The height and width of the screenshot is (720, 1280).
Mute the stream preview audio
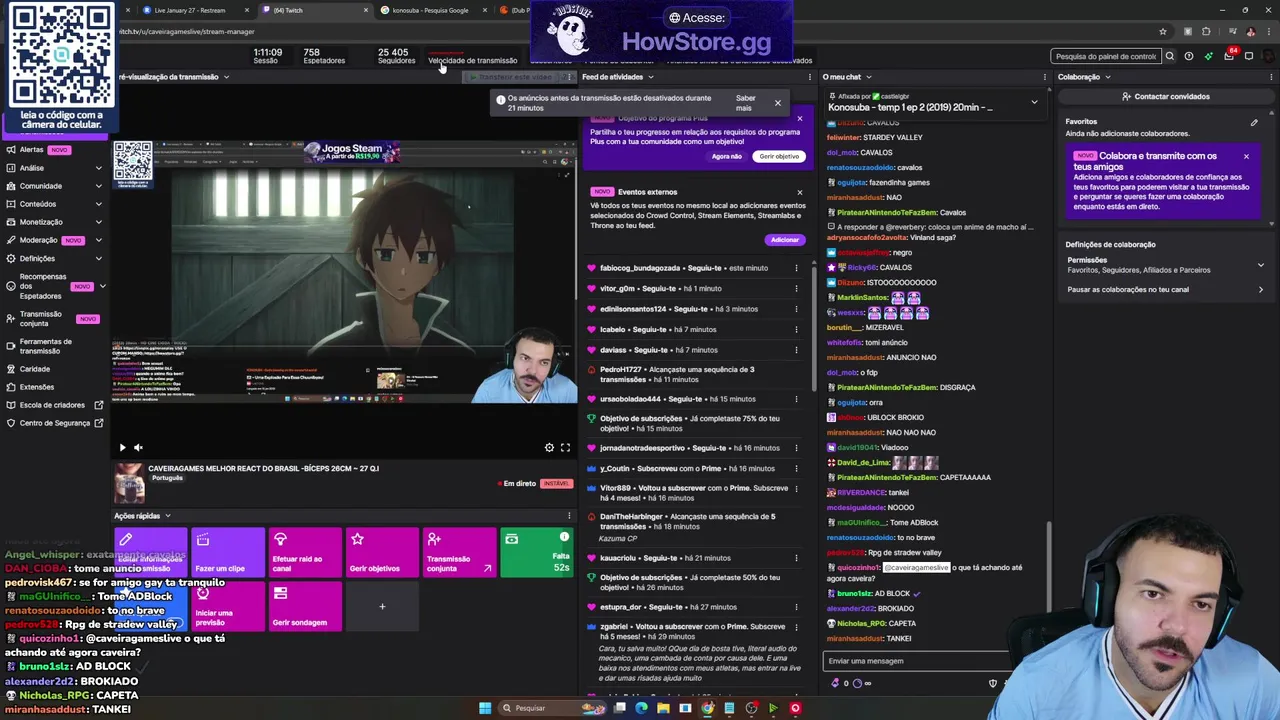(138, 448)
